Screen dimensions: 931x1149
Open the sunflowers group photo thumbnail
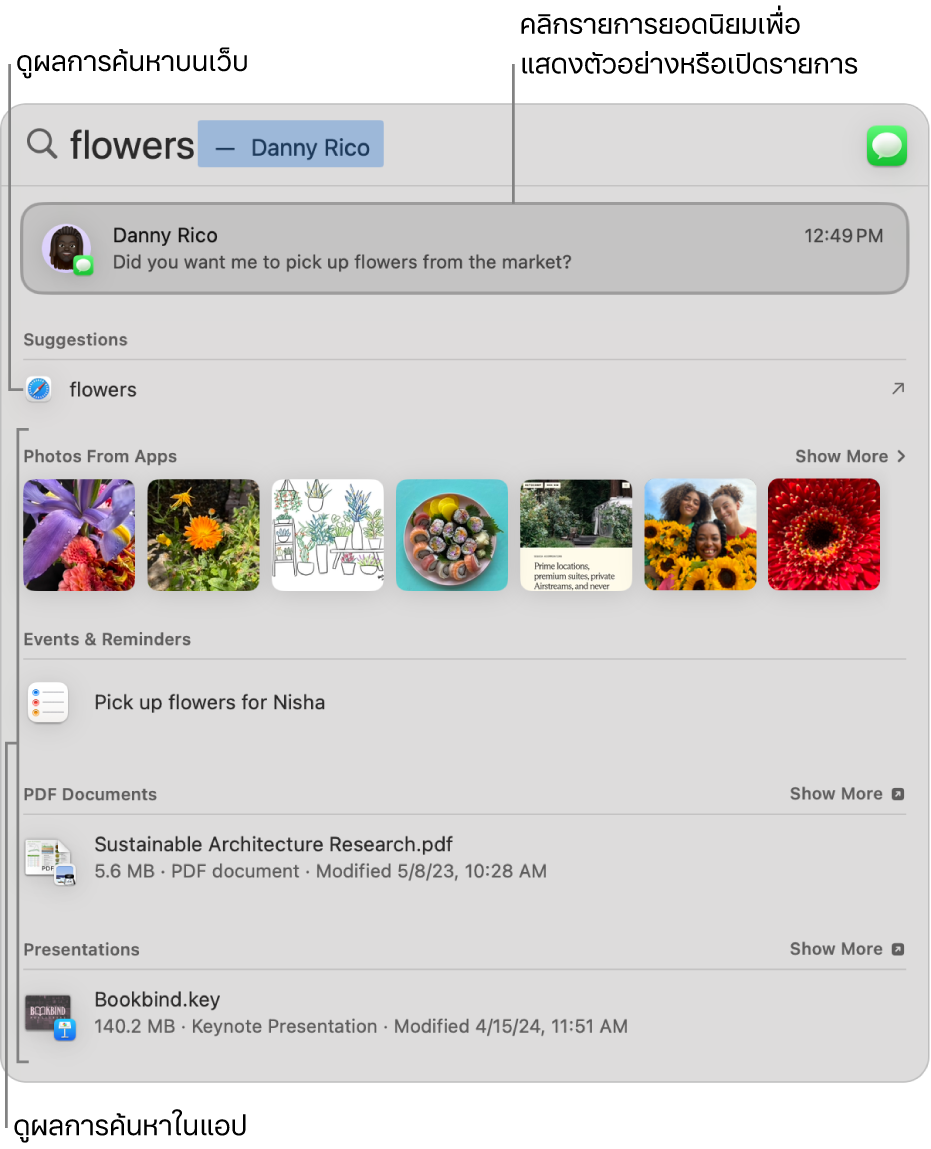tap(700, 535)
